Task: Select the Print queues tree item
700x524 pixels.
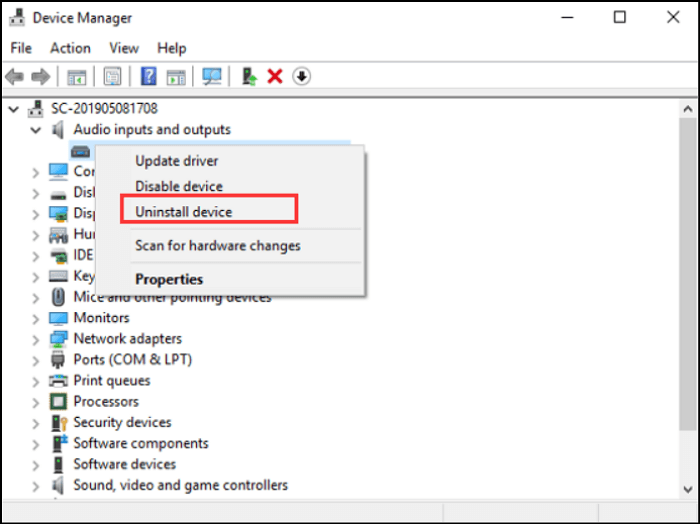Action: click(x=112, y=381)
